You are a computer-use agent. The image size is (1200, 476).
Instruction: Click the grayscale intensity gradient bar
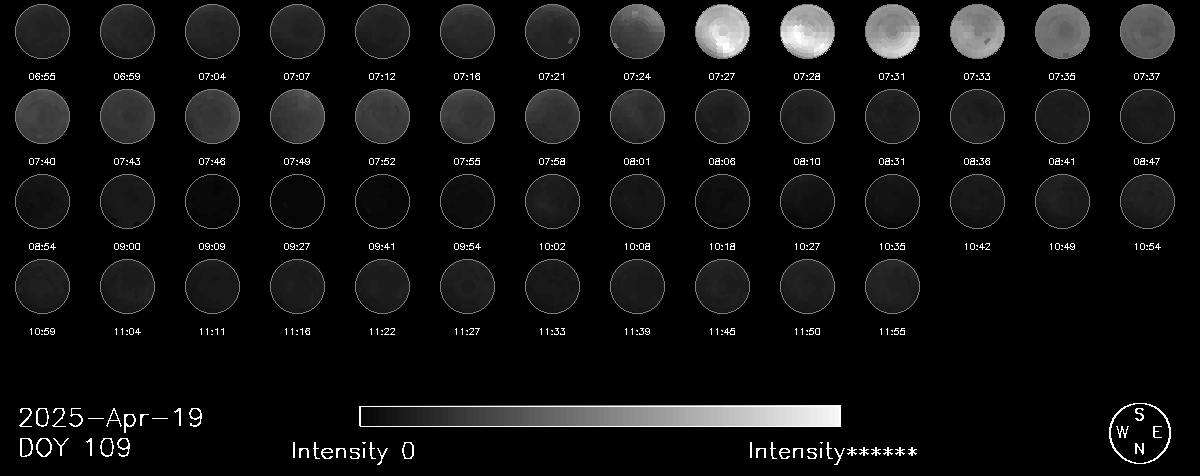click(600, 416)
